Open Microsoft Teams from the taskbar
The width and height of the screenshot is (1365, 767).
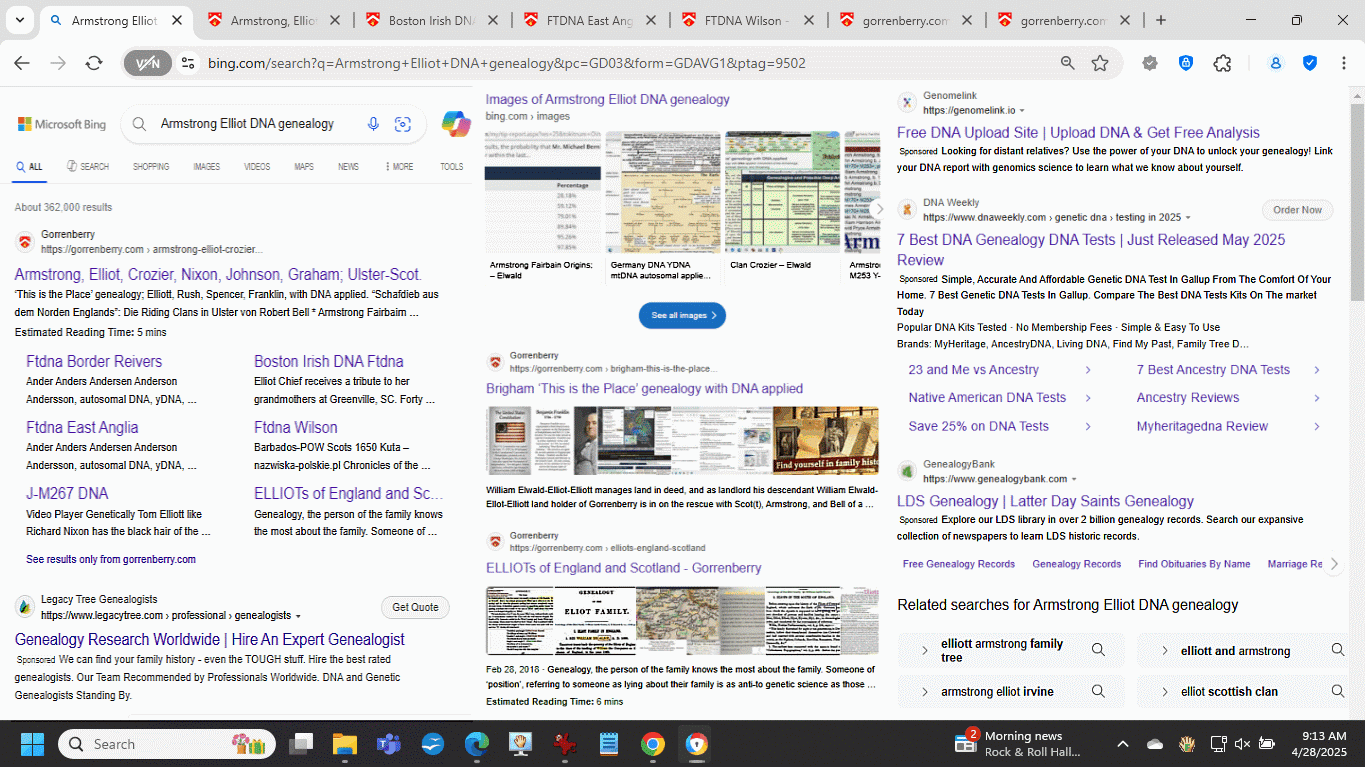coord(388,744)
